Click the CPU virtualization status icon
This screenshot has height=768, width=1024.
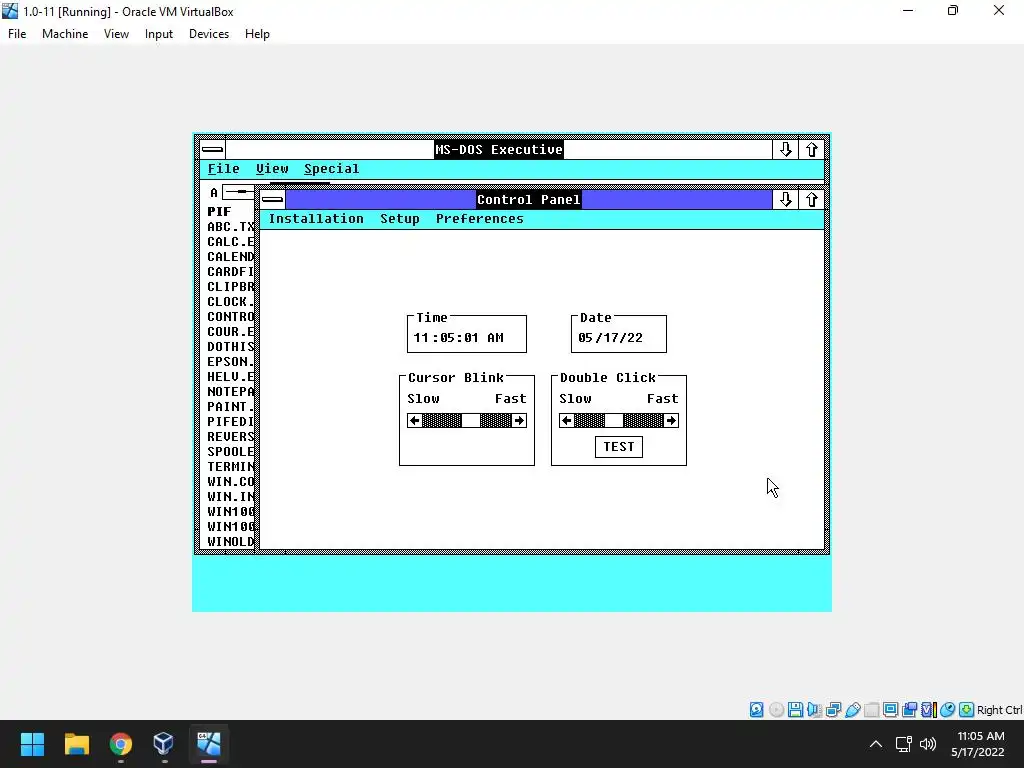(929, 710)
